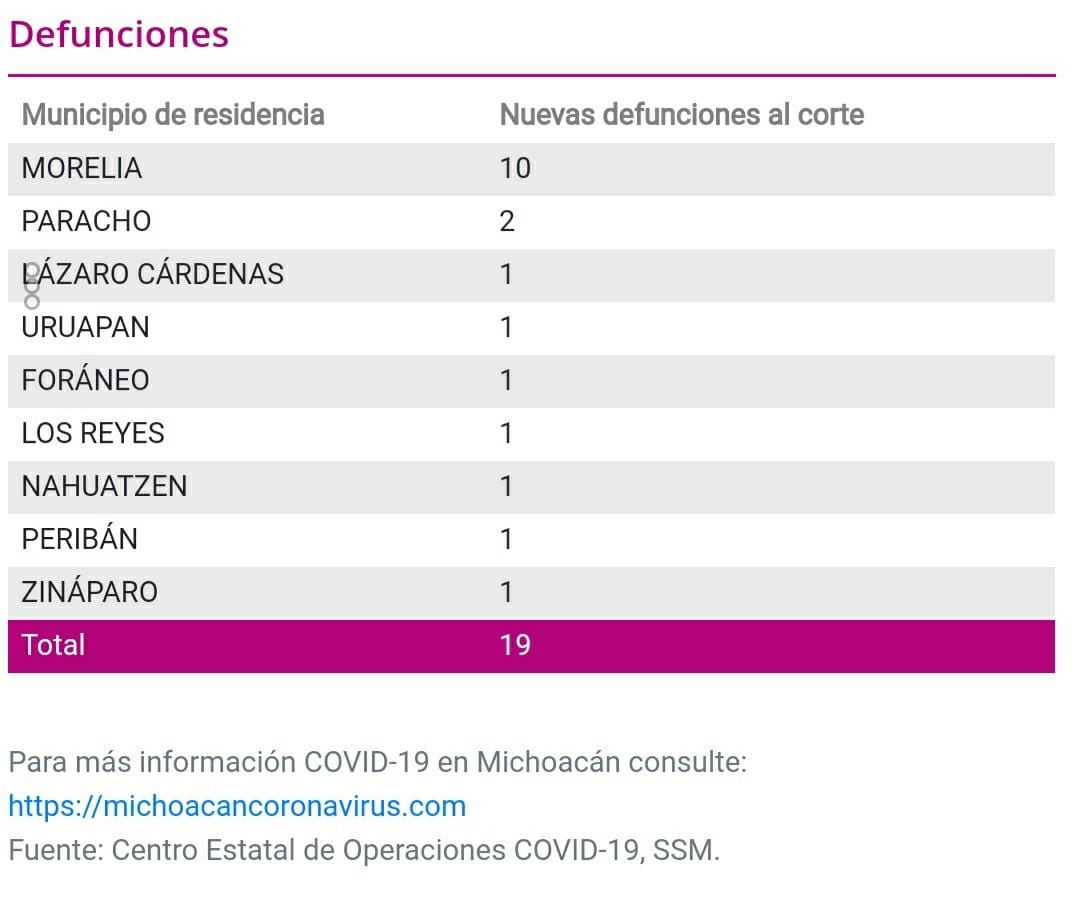
Task: Select the Municipio de residencia column header
Action: pos(173,114)
